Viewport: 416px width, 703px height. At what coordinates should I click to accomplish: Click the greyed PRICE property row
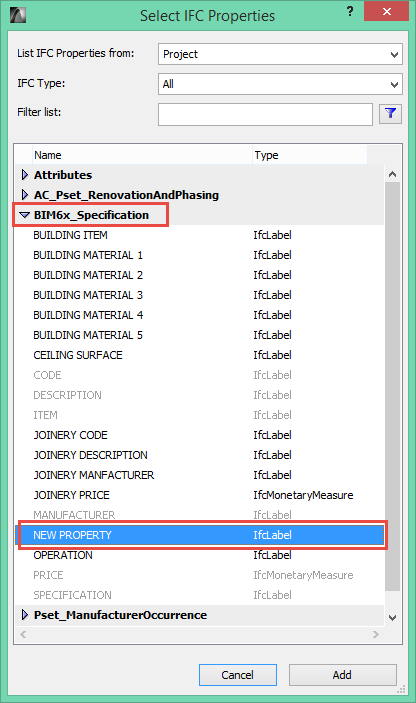coord(200,575)
